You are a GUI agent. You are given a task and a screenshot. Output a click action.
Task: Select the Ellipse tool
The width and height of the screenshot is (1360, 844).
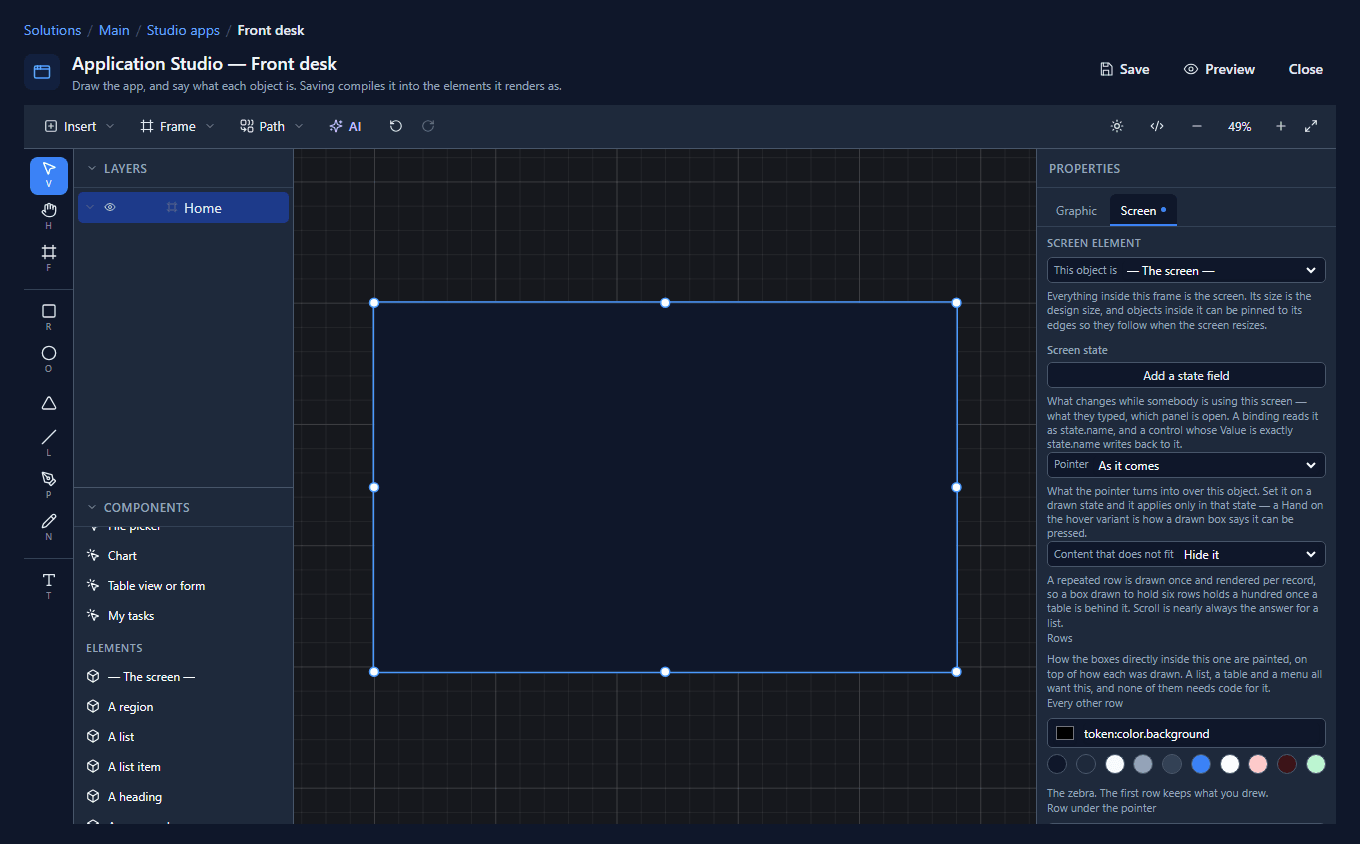49,359
